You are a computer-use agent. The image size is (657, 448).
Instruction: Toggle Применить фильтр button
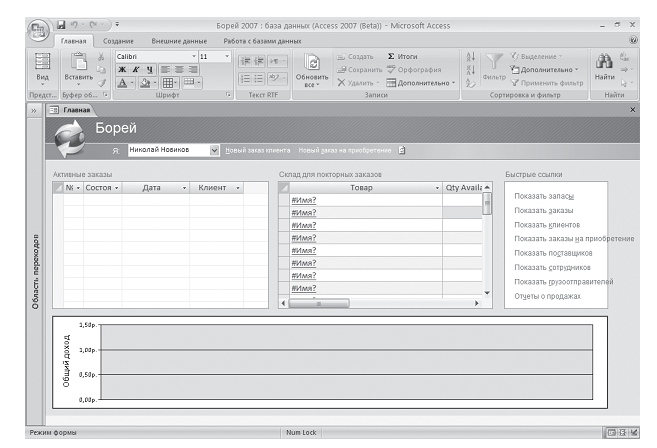(547, 83)
